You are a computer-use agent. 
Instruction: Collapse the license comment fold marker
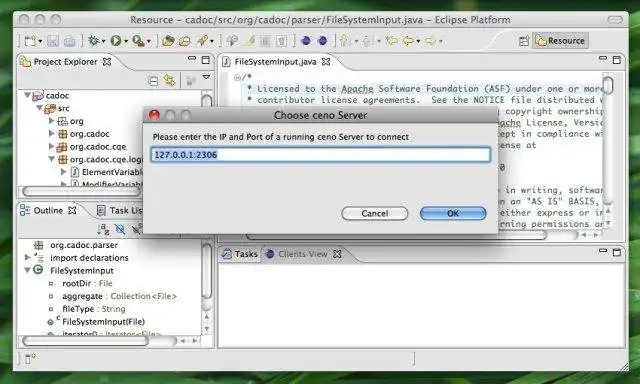pos(237,77)
